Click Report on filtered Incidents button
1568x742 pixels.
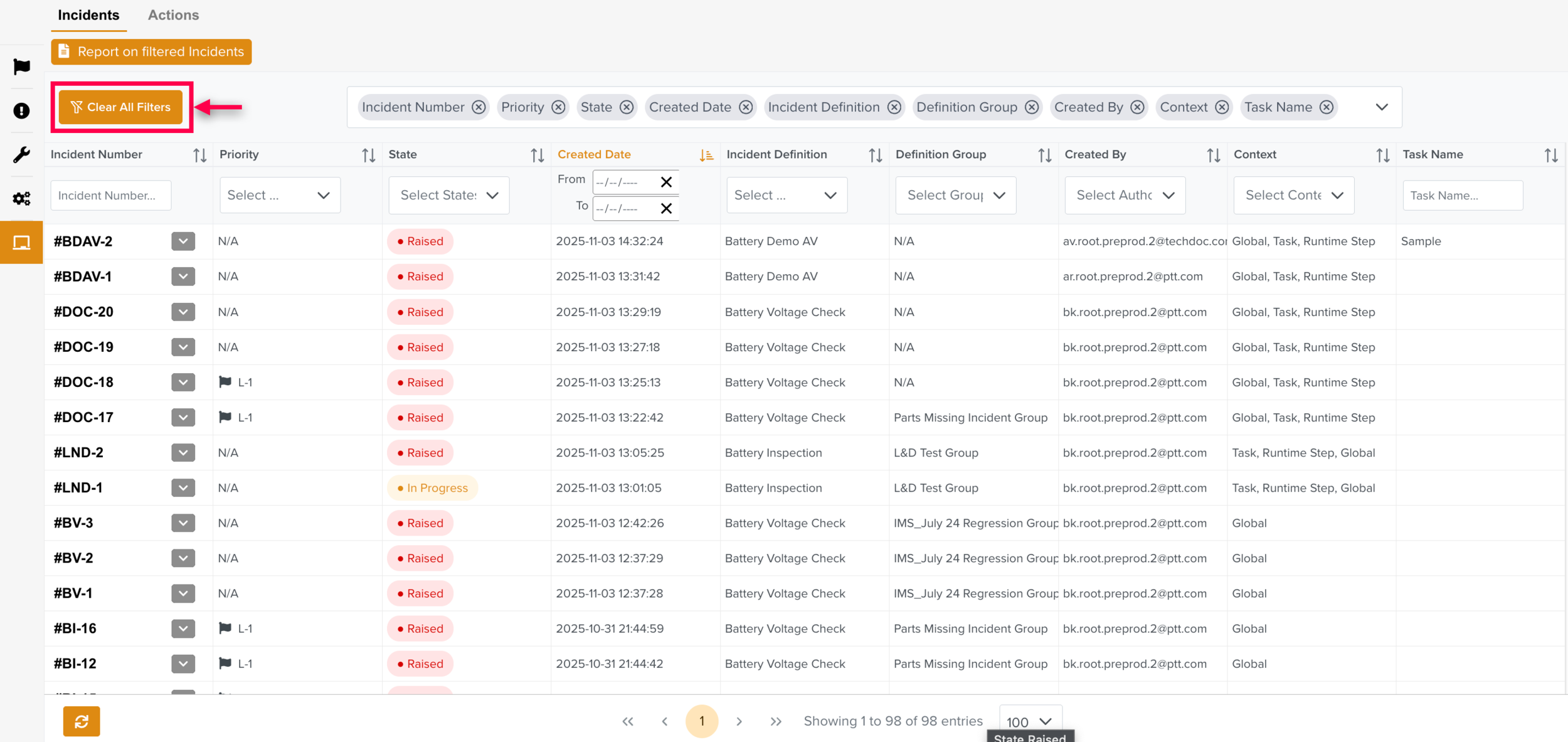coord(151,51)
